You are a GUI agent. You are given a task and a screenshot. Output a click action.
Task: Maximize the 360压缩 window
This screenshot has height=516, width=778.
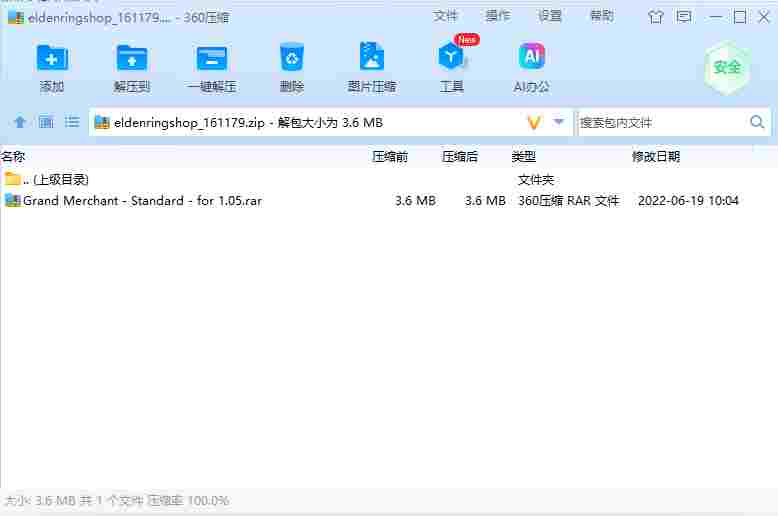[740, 17]
